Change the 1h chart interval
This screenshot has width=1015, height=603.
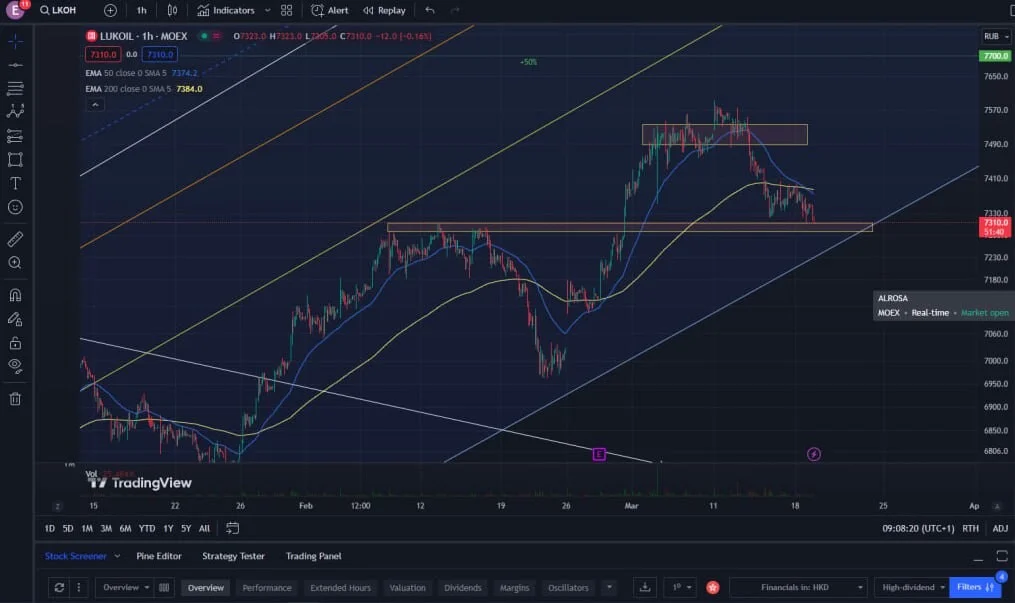[142, 10]
